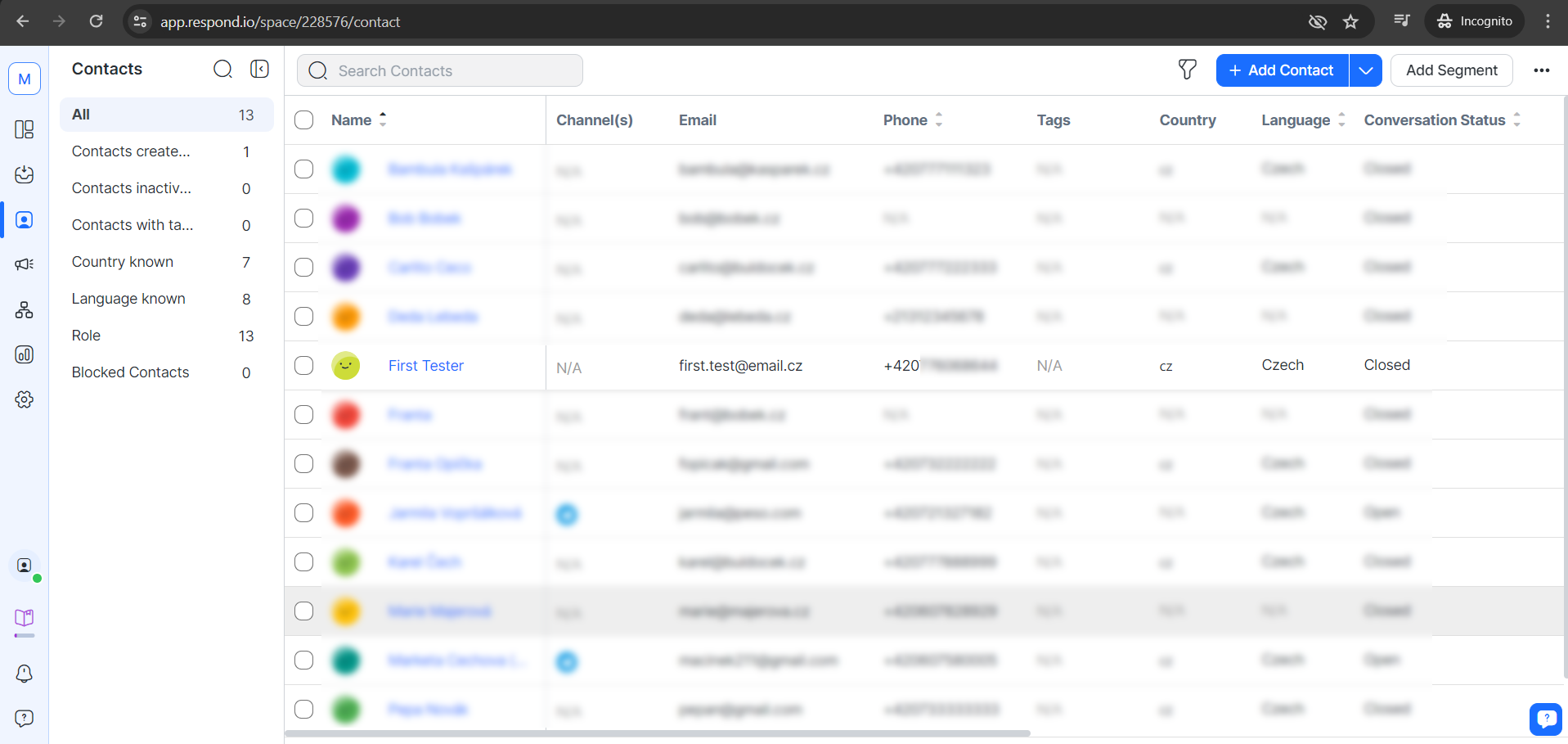Click the segment search magnifier icon
The height and width of the screenshot is (744, 1568).
pos(222,70)
